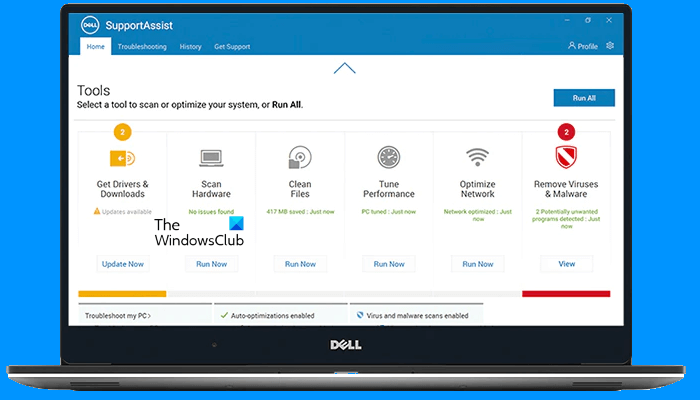Click the Scan Hardware laptop icon
700x400 pixels.
point(211,158)
